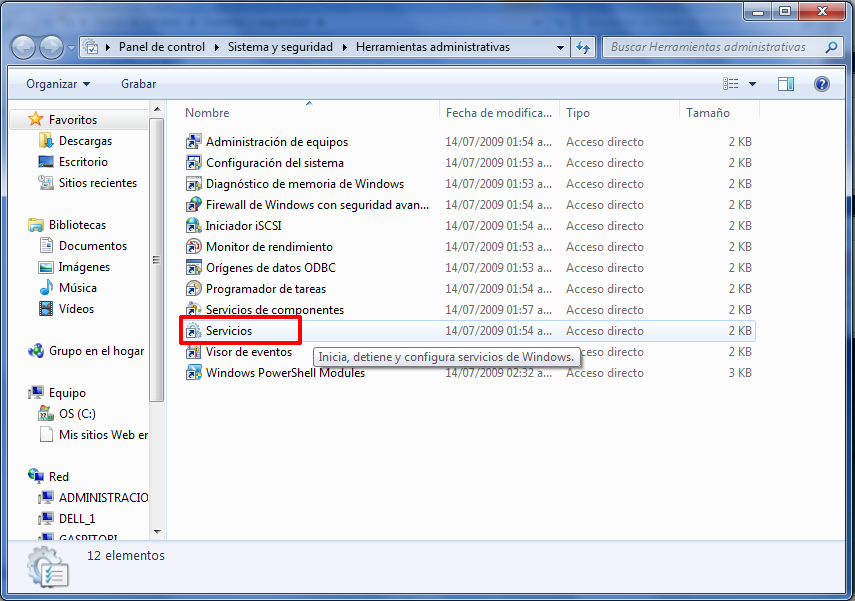
Task: Select 'Bibliotecas' in navigation pane
Action: pos(77,225)
